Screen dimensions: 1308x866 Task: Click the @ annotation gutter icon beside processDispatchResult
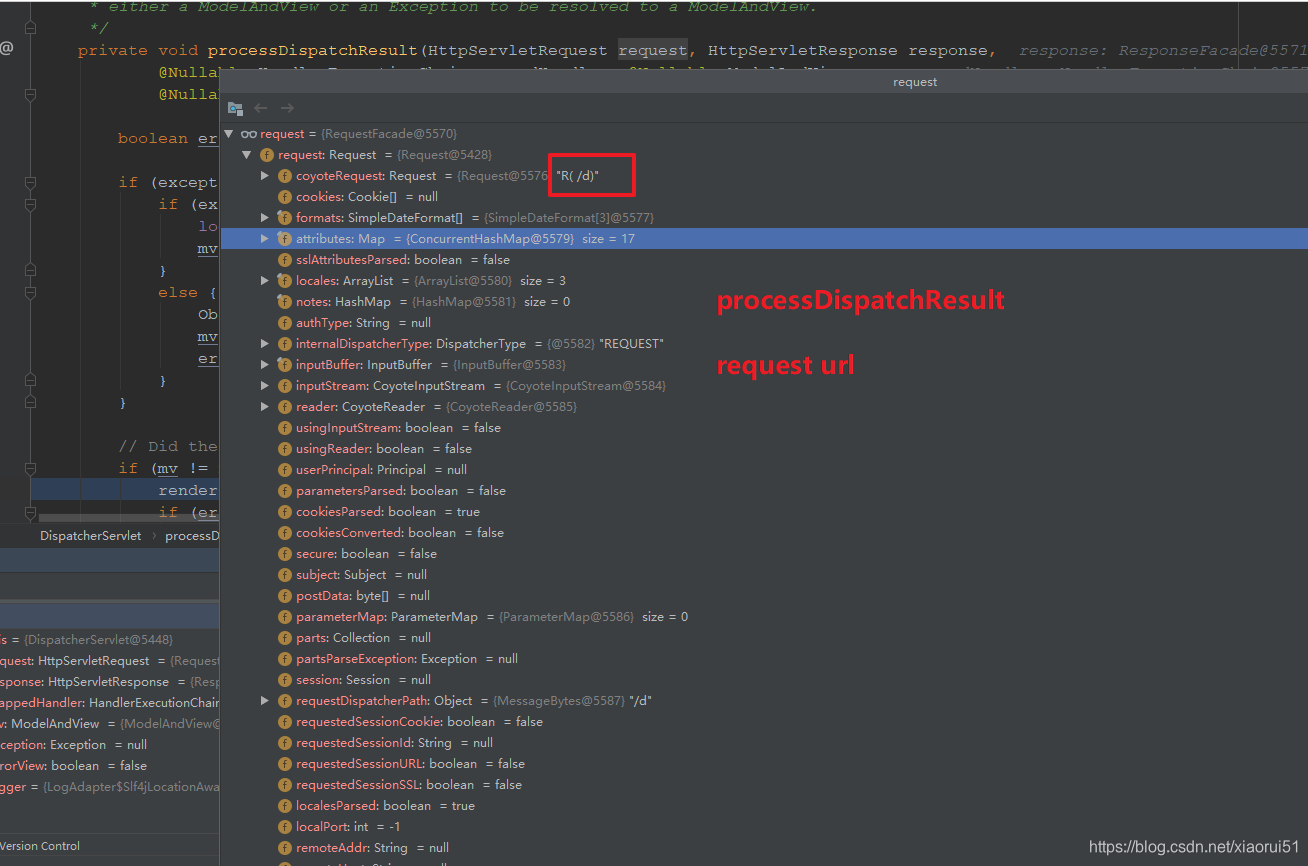point(6,48)
